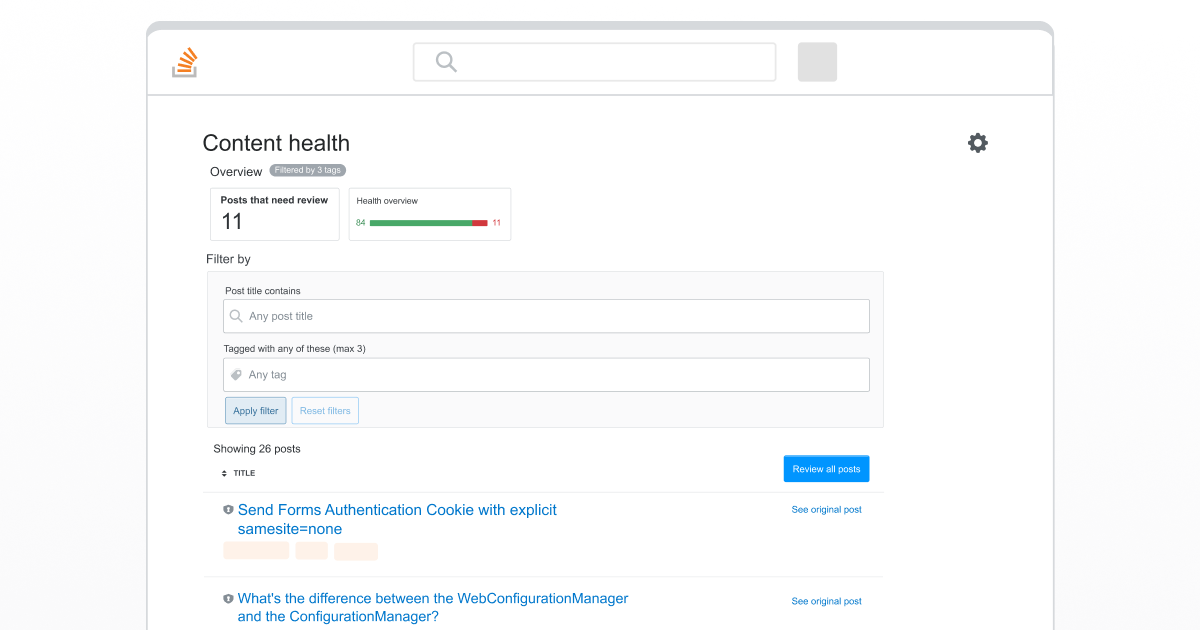Click the tag icon in the tag field
The image size is (1200, 630).
click(x=236, y=375)
